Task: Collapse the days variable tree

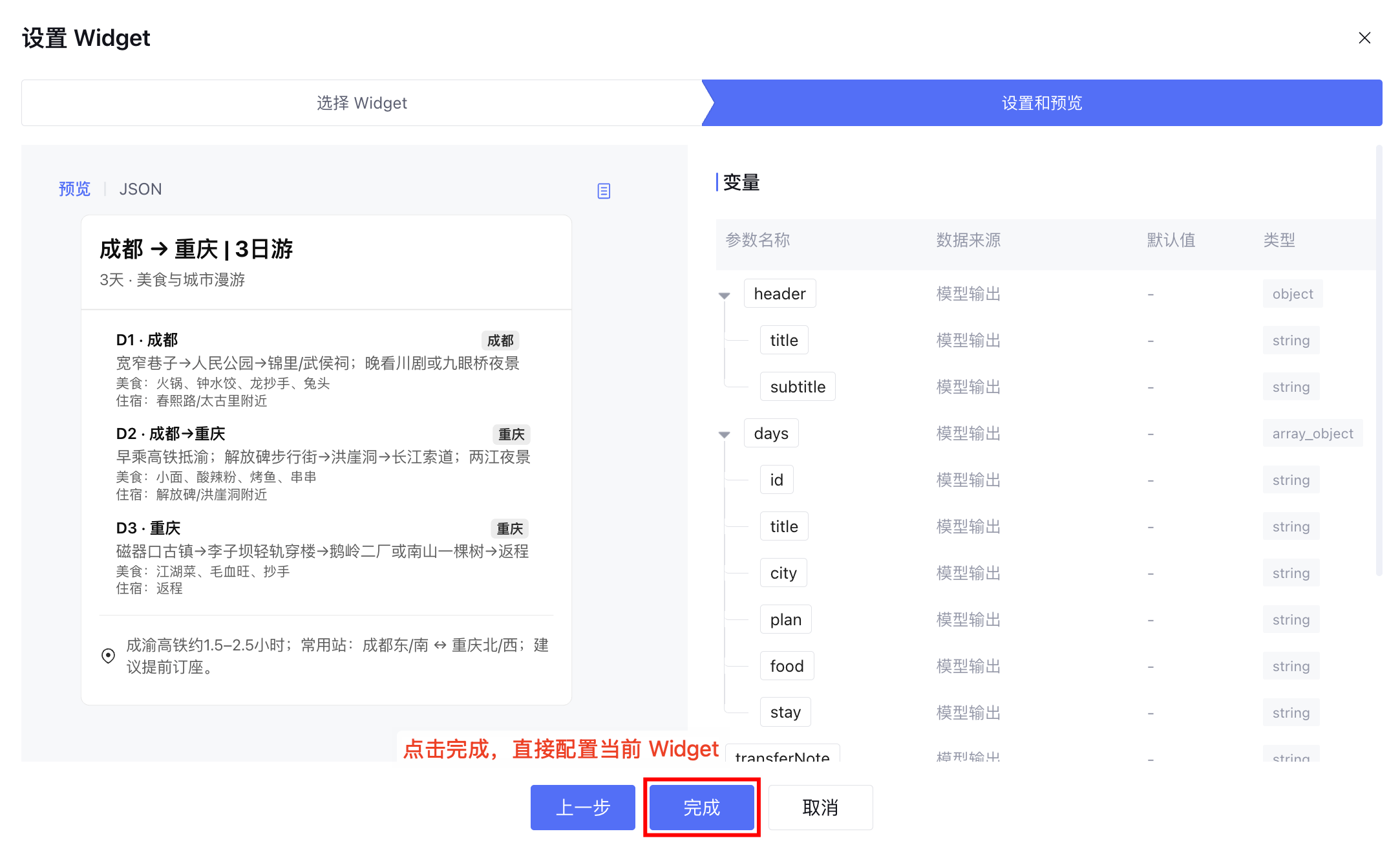Action: tap(725, 434)
